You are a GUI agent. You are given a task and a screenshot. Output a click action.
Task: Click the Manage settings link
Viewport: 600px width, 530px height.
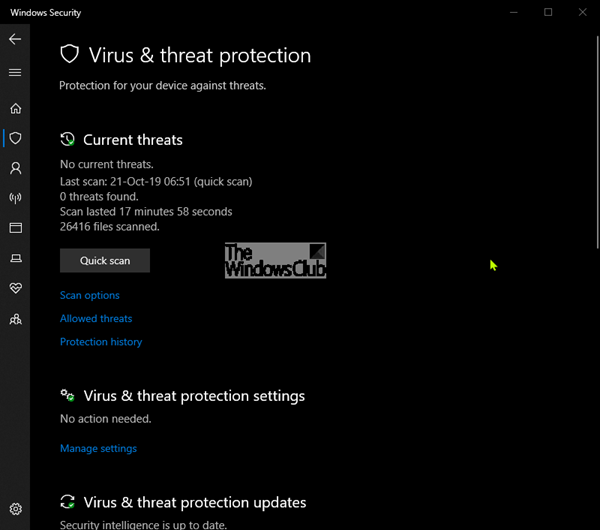pos(98,449)
